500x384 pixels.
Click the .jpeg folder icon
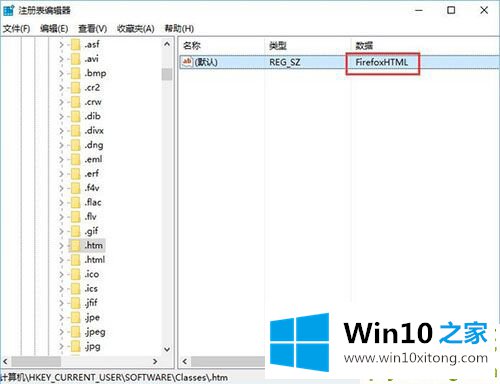(x=76, y=332)
